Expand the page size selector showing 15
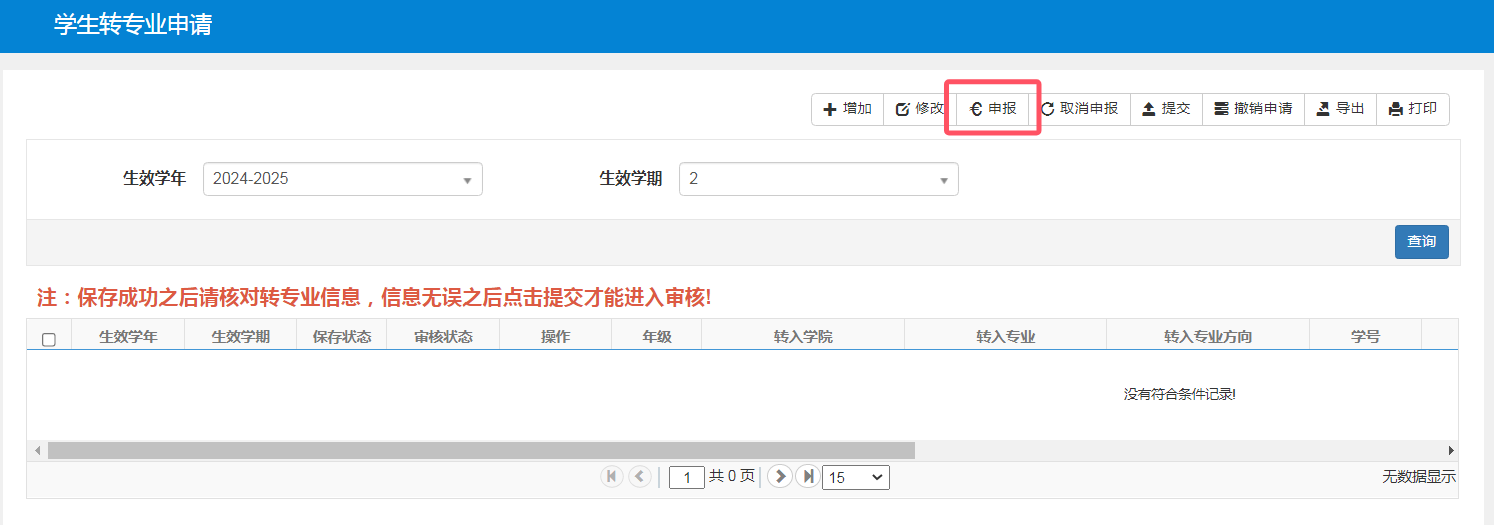The width and height of the screenshot is (1494, 525). click(855, 478)
